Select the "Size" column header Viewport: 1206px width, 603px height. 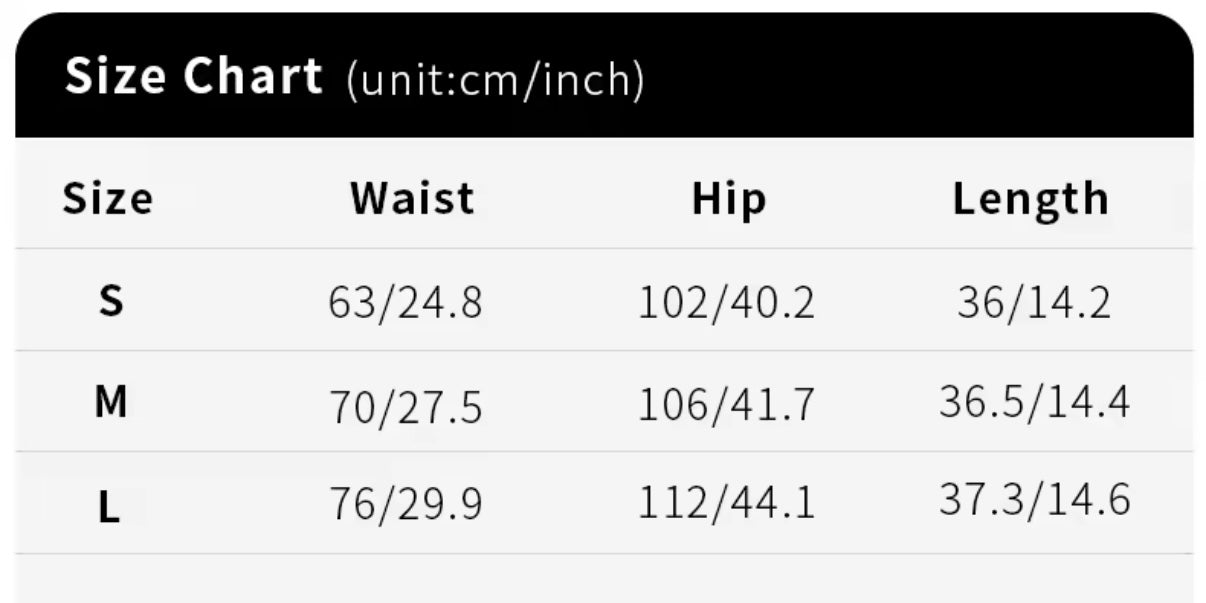click(x=108, y=198)
